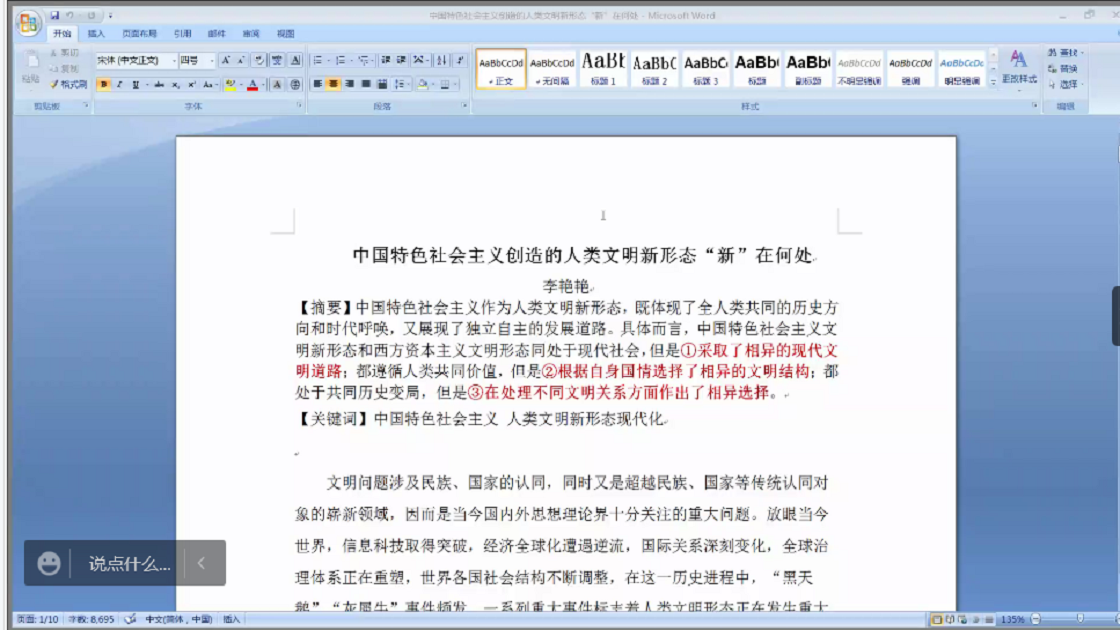Screen dimensions: 1120x630
Task: Undo the last action
Action: (70, 15)
